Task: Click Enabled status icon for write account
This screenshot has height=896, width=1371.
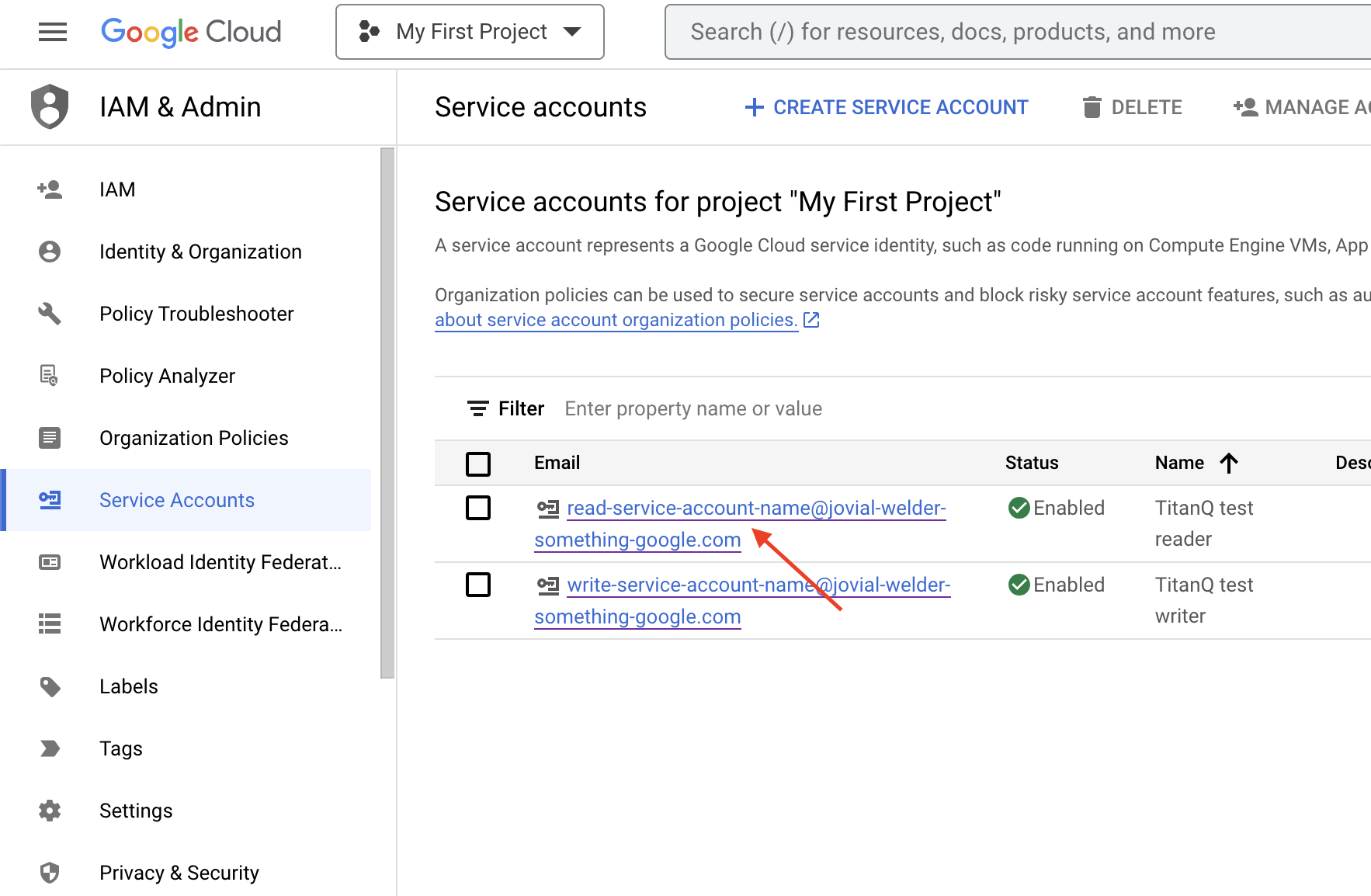Action: [1019, 585]
